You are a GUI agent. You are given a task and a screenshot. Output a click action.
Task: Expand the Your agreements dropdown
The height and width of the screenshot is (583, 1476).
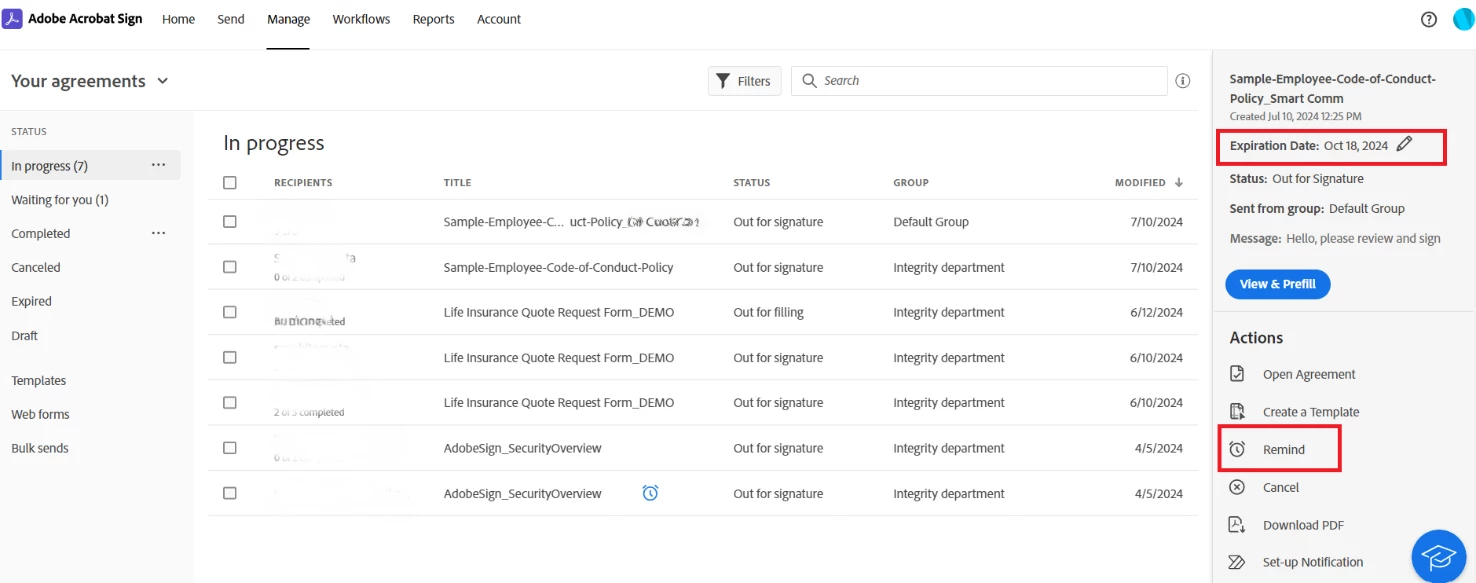(163, 81)
